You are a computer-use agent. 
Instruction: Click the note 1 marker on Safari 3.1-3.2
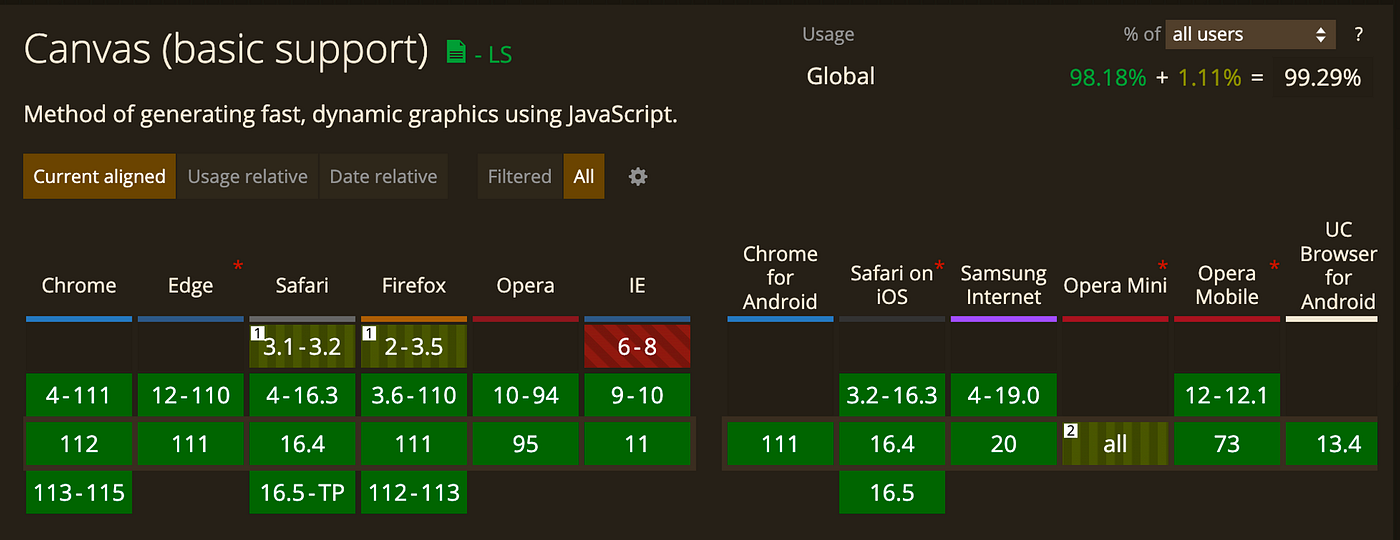coord(257,333)
